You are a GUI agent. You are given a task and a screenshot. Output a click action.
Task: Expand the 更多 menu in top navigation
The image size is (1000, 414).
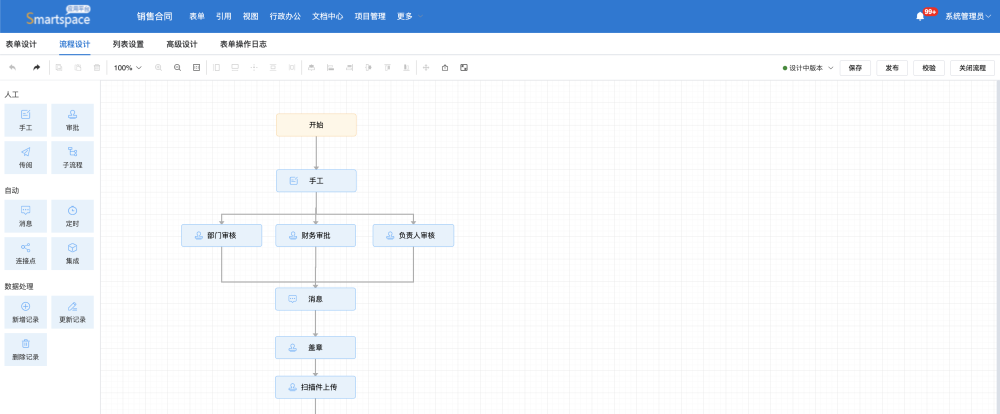coord(408,16)
